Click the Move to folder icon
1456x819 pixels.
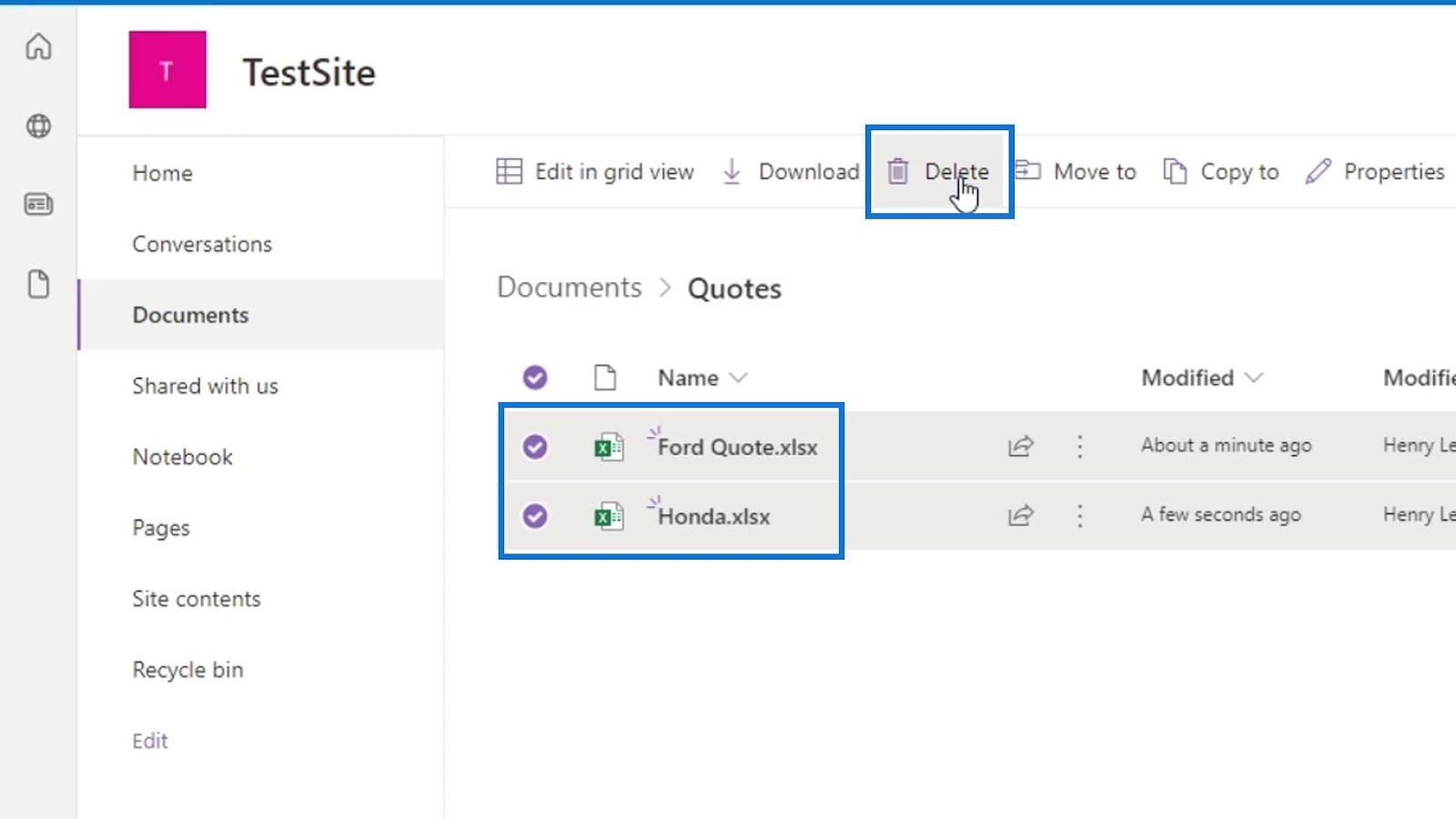(x=1028, y=170)
